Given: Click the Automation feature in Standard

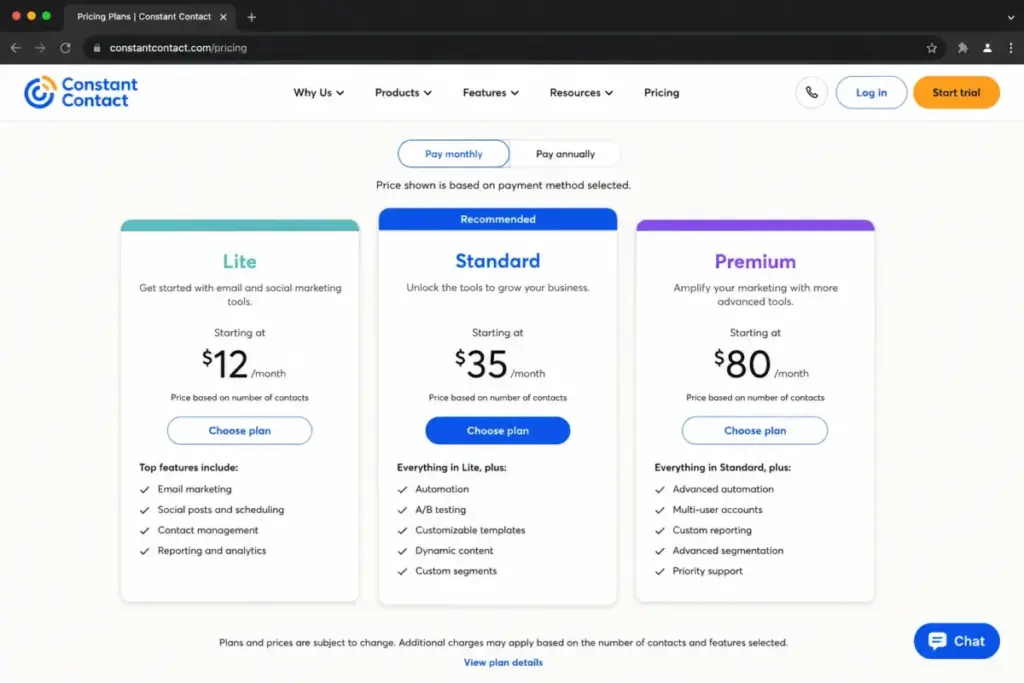Looking at the screenshot, I should pyautogui.click(x=442, y=489).
